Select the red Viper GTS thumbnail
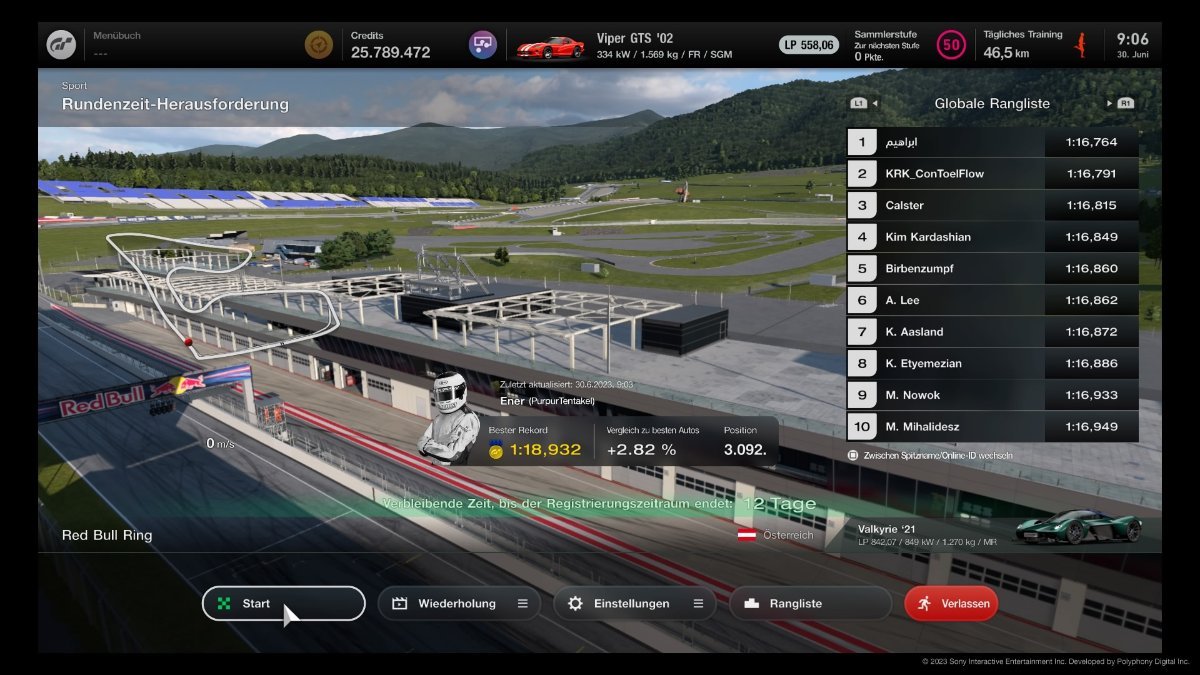This screenshot has width=1200, height=675. tap(550, 46)
